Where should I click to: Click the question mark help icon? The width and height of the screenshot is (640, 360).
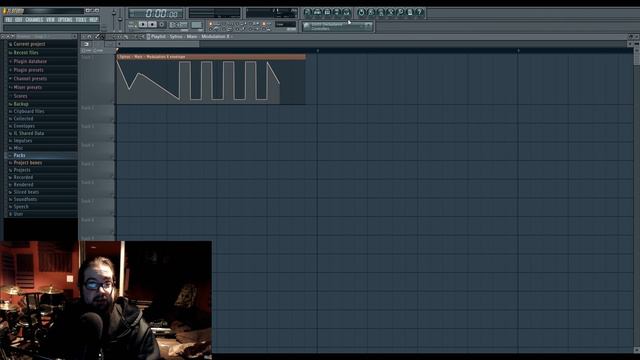tap(420, 12)
